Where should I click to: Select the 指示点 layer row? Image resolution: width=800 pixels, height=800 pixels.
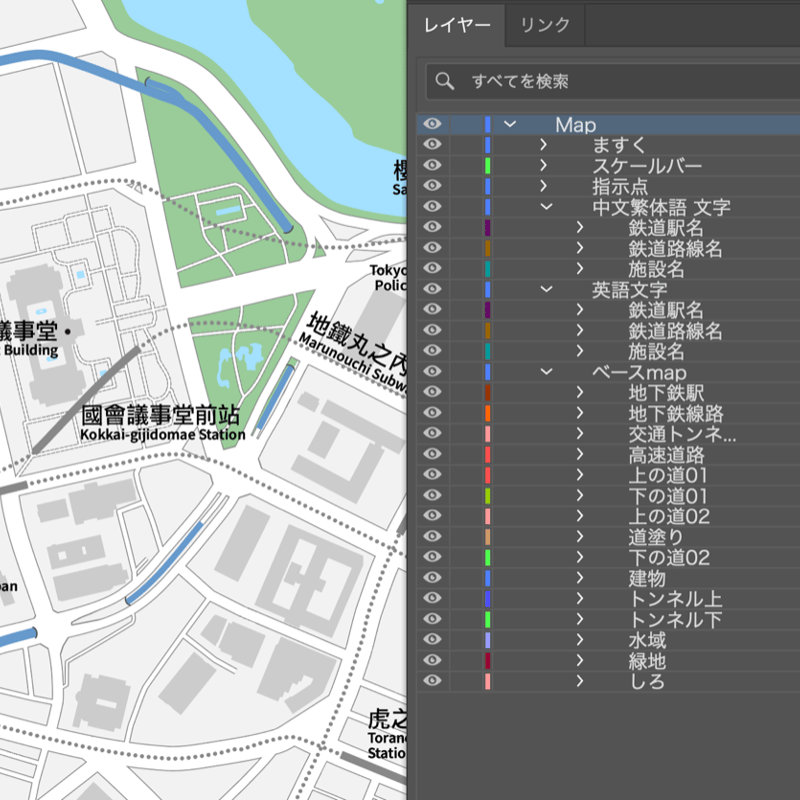(x=608, y=186)
